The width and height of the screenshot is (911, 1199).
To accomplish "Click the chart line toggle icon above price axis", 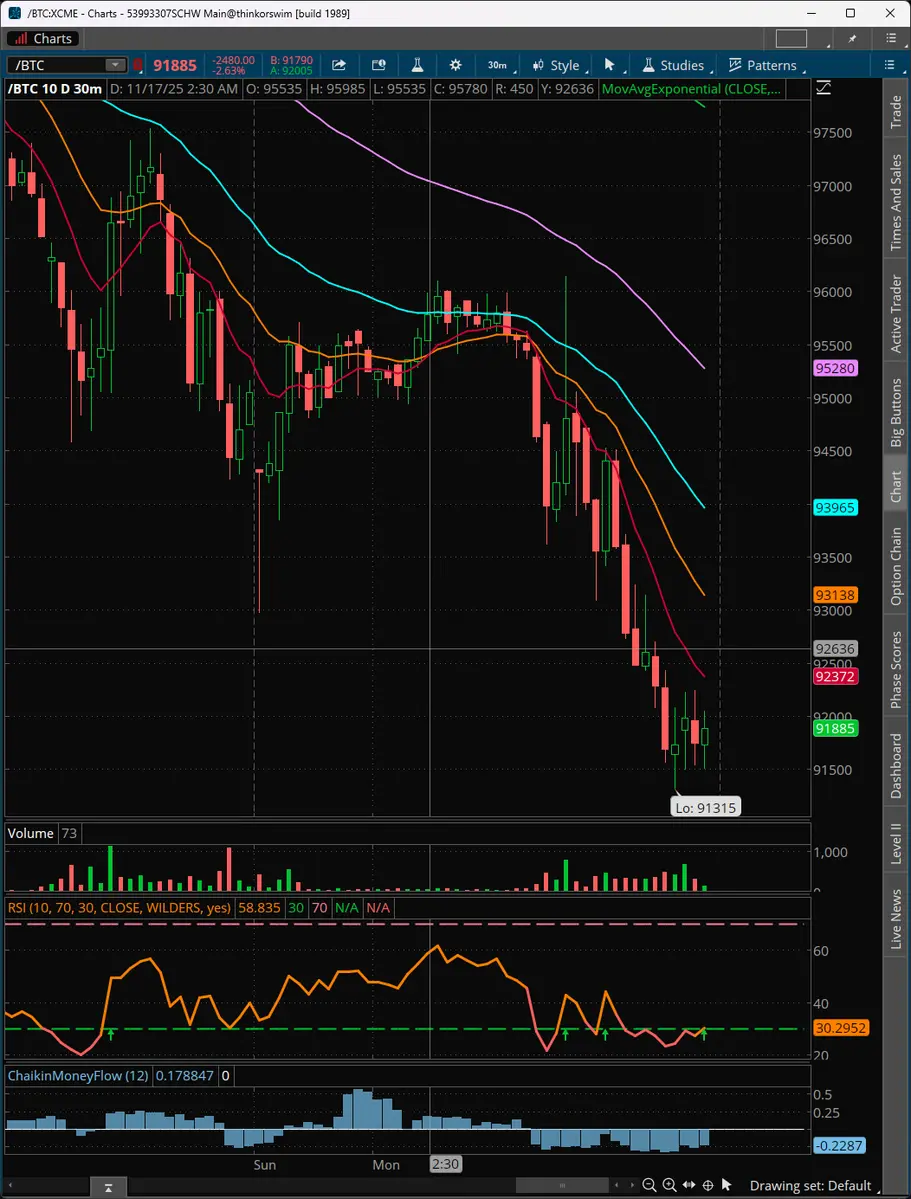I will (823, 89).
